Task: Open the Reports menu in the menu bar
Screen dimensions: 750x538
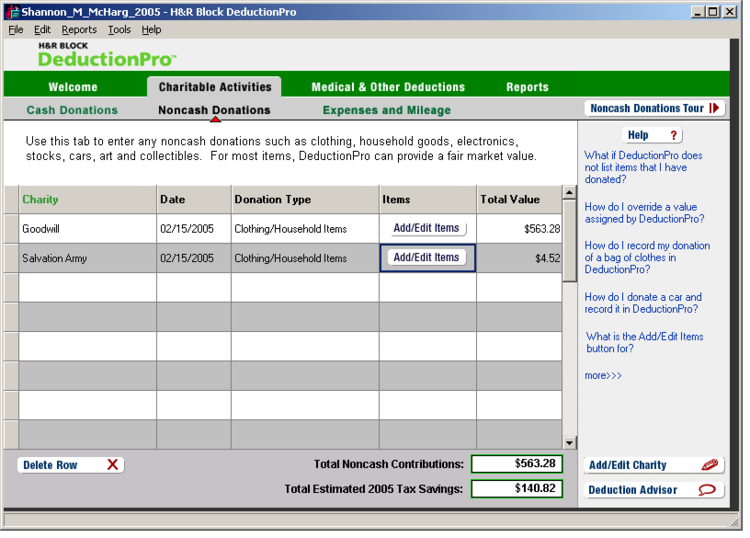Action: [x=79, y=30]
